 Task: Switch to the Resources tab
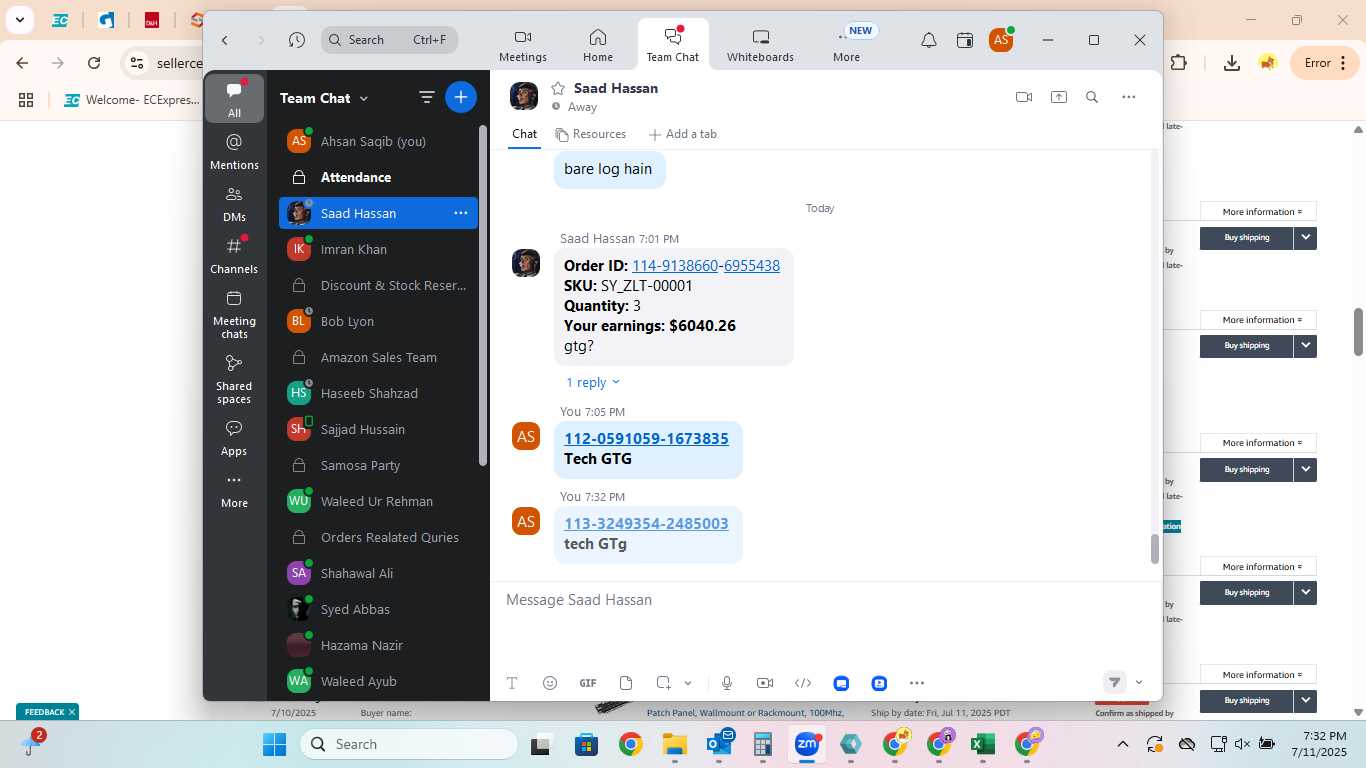[x=591, y=134]
